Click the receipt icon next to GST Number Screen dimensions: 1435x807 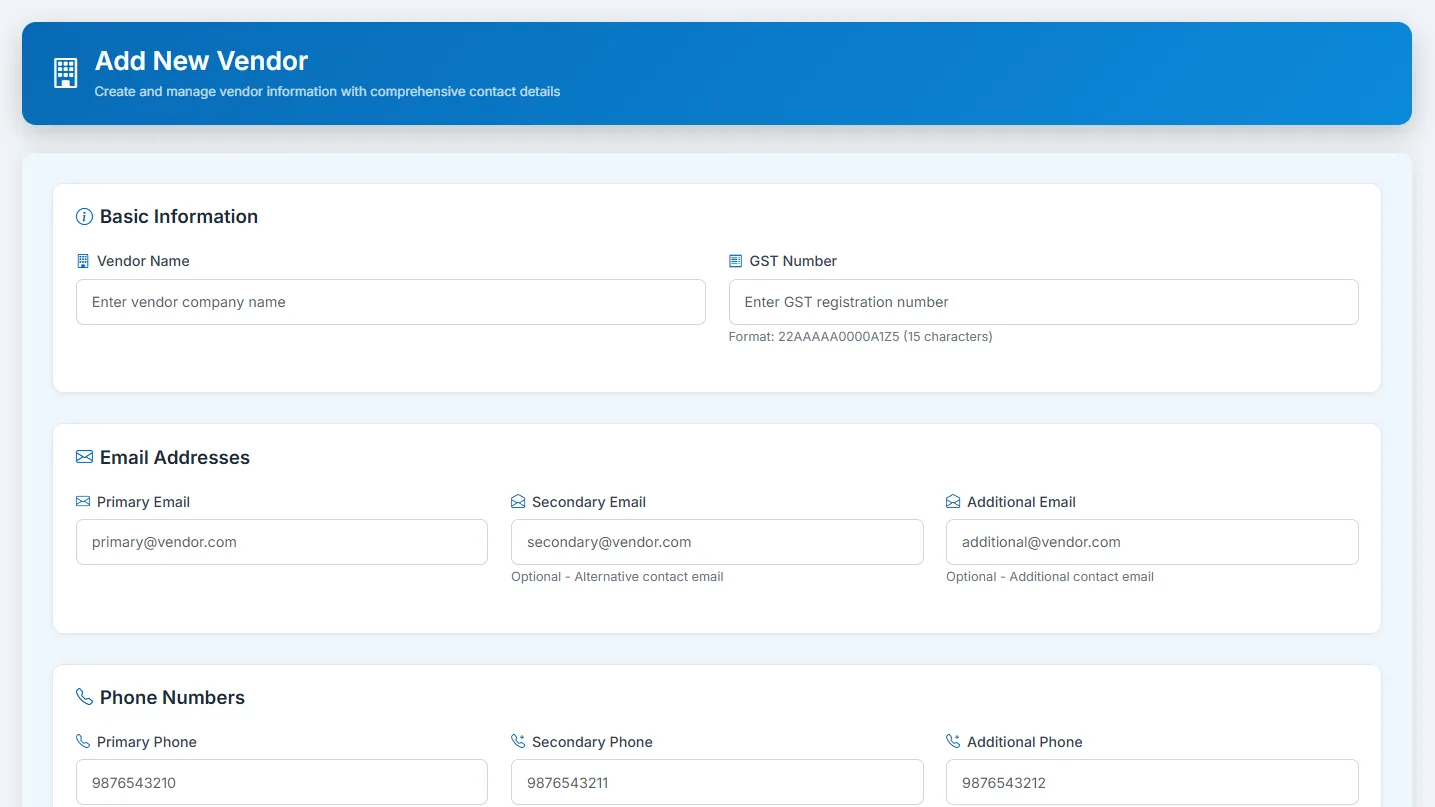click(736, 261)
